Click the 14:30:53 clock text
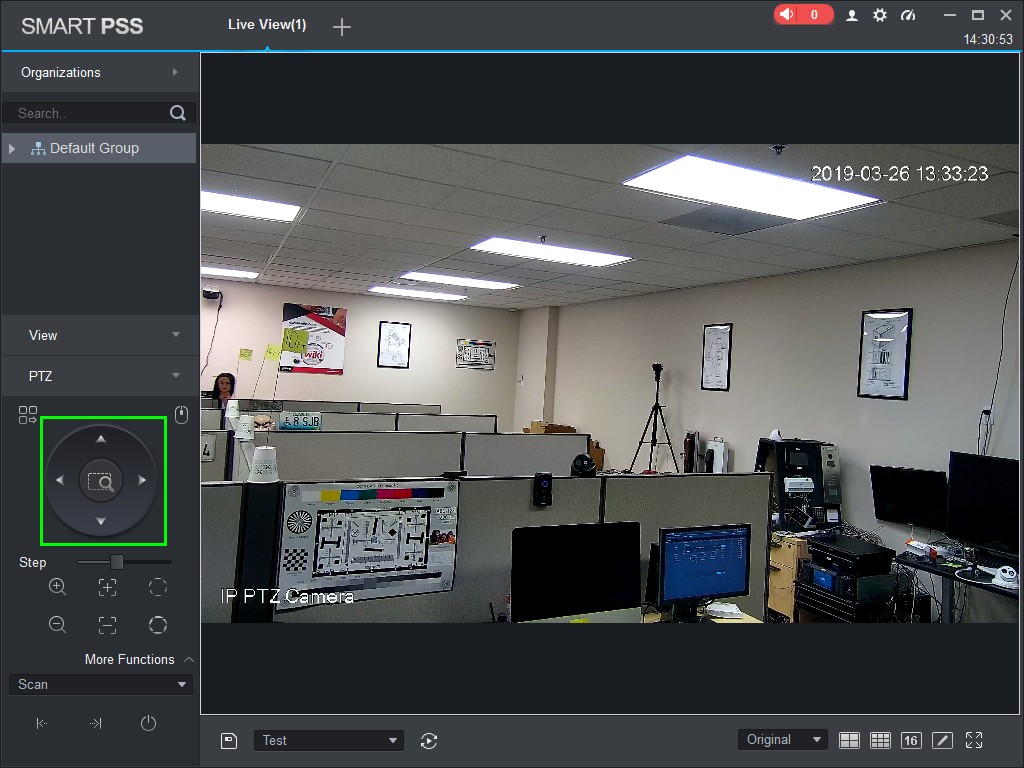1024x768 pixels. (x=988, y=39)
